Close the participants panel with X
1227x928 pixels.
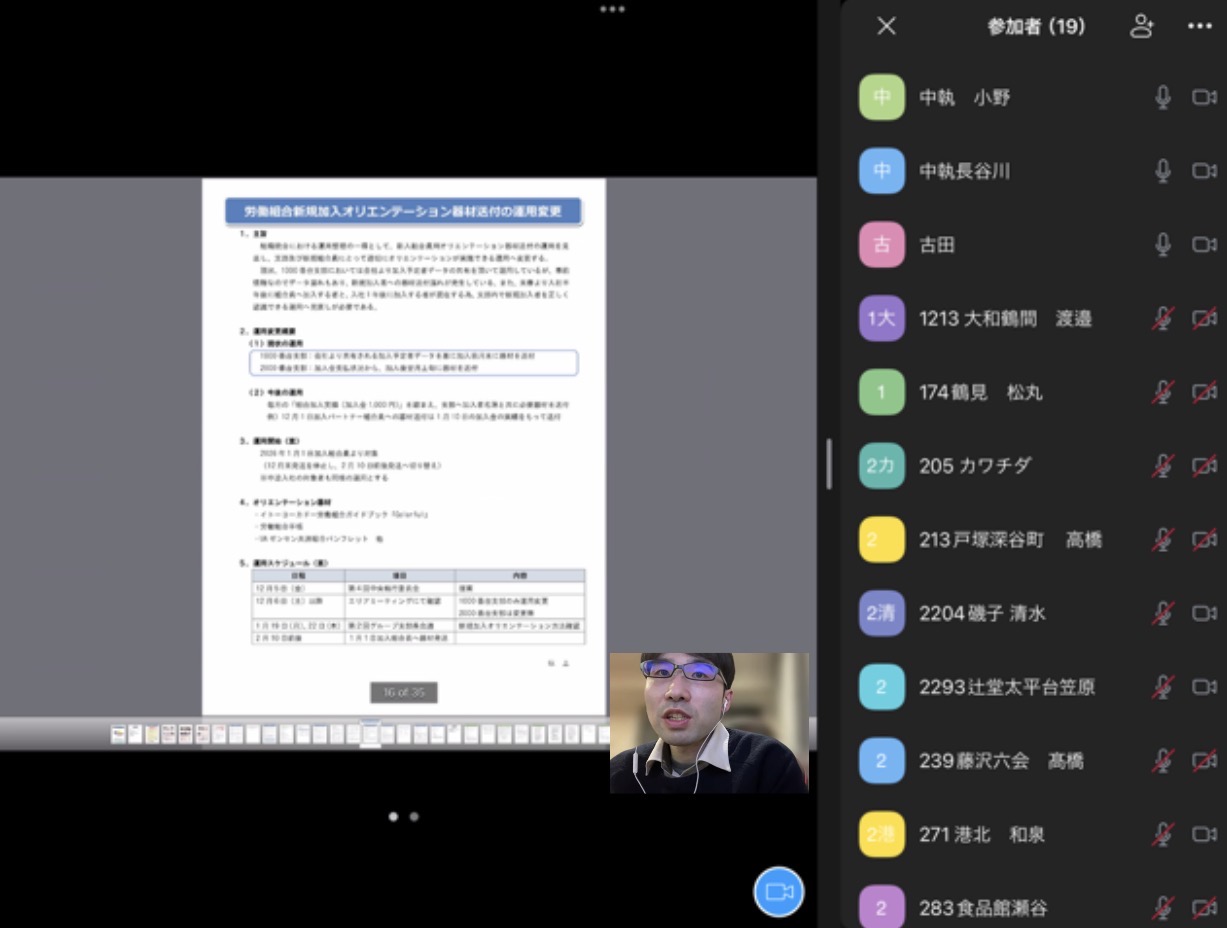pos(886,27)
